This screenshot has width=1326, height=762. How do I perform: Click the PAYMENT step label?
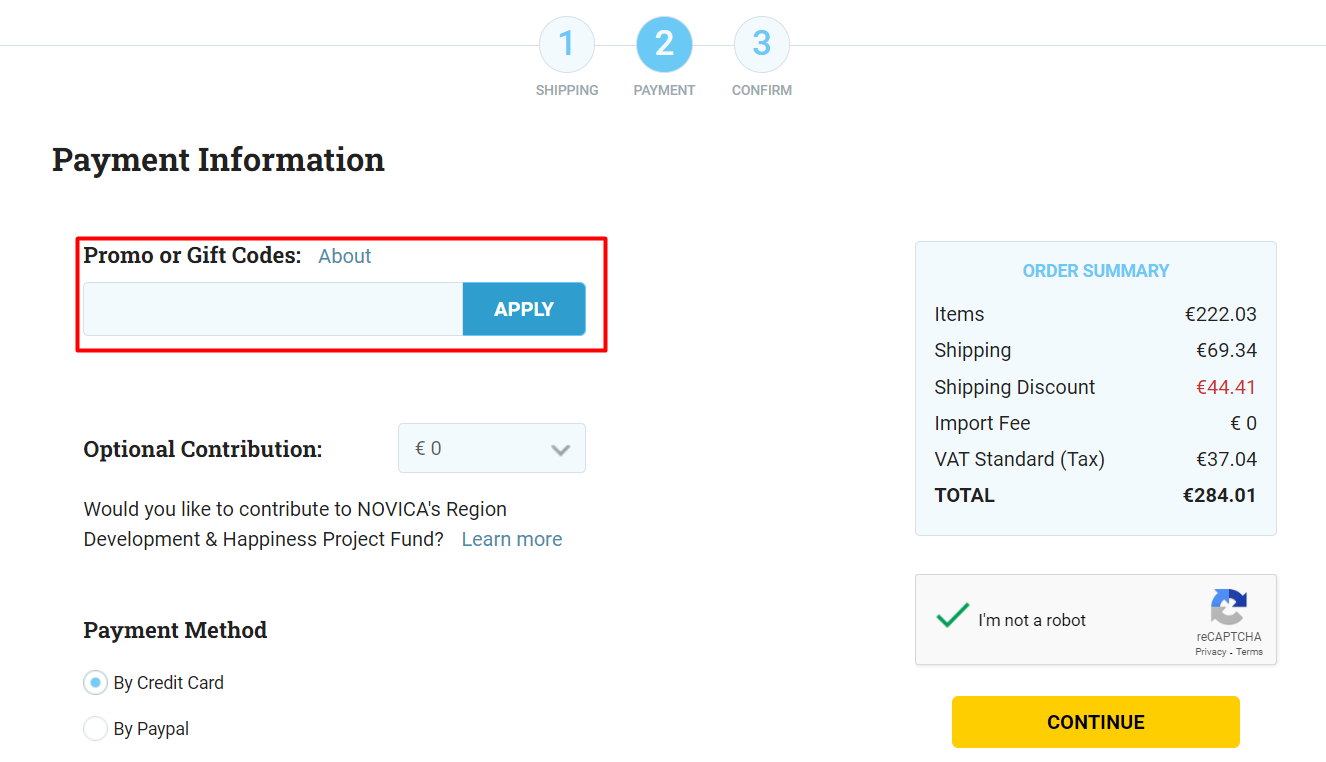pos(664,90)
